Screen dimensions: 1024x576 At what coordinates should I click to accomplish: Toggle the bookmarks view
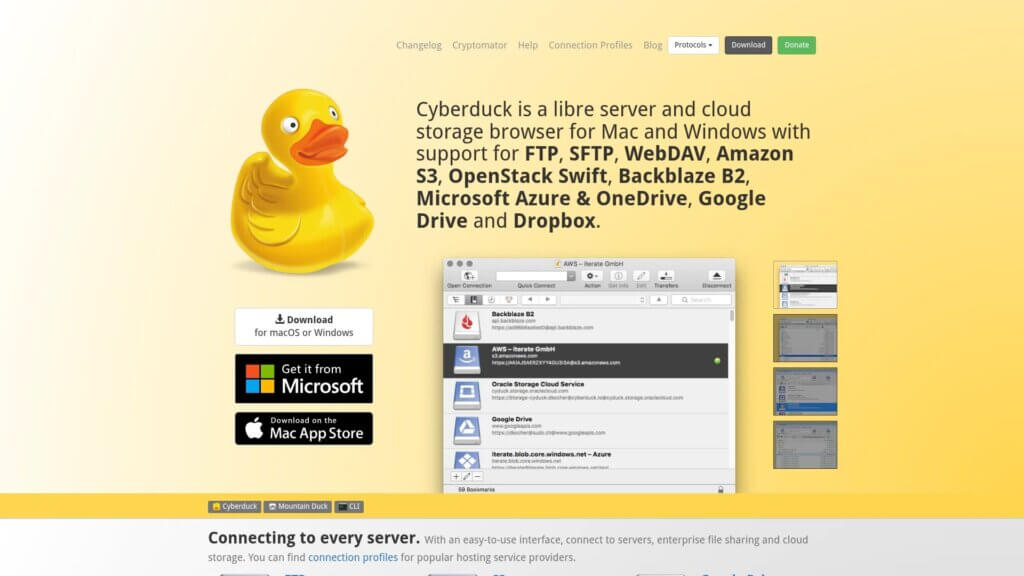[x=473, y=299]
